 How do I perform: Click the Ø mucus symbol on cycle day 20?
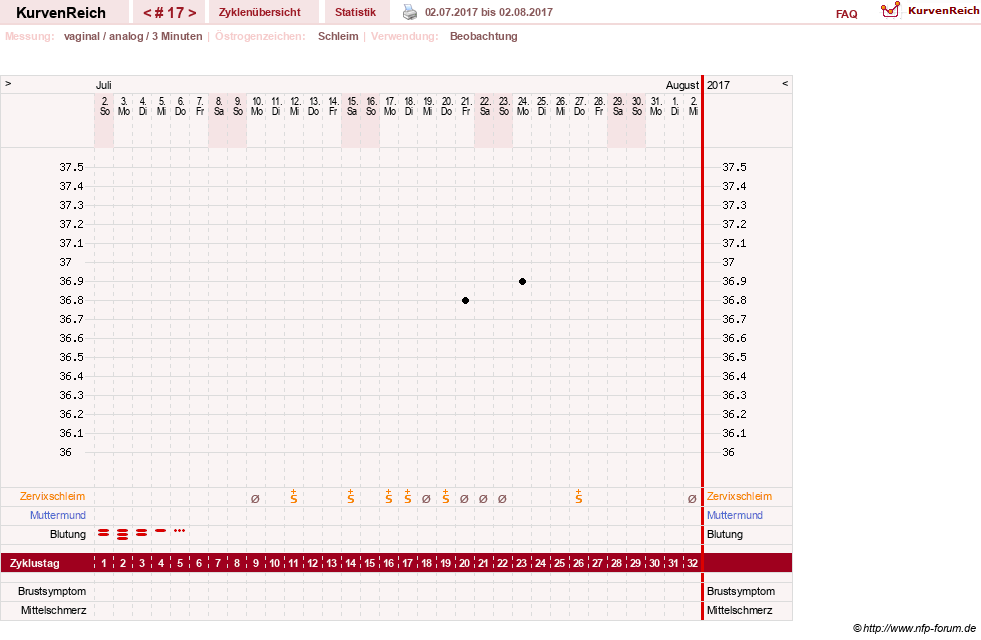tap(464, 499)
